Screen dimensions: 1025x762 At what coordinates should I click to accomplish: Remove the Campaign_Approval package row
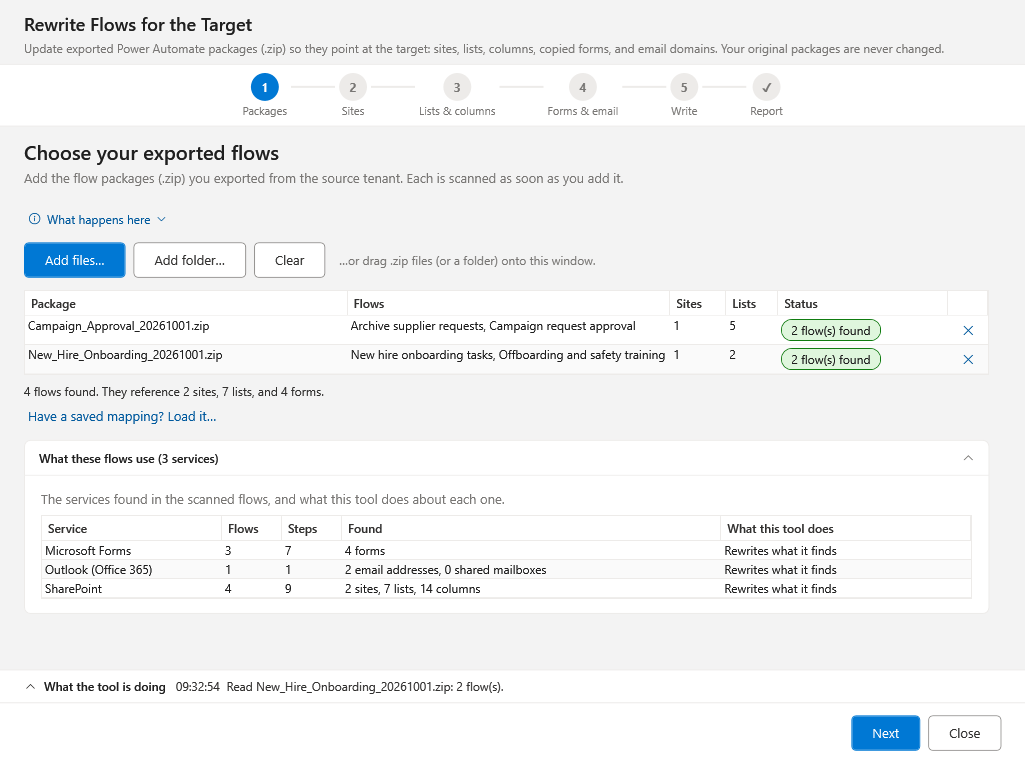(x=968, y=331)
